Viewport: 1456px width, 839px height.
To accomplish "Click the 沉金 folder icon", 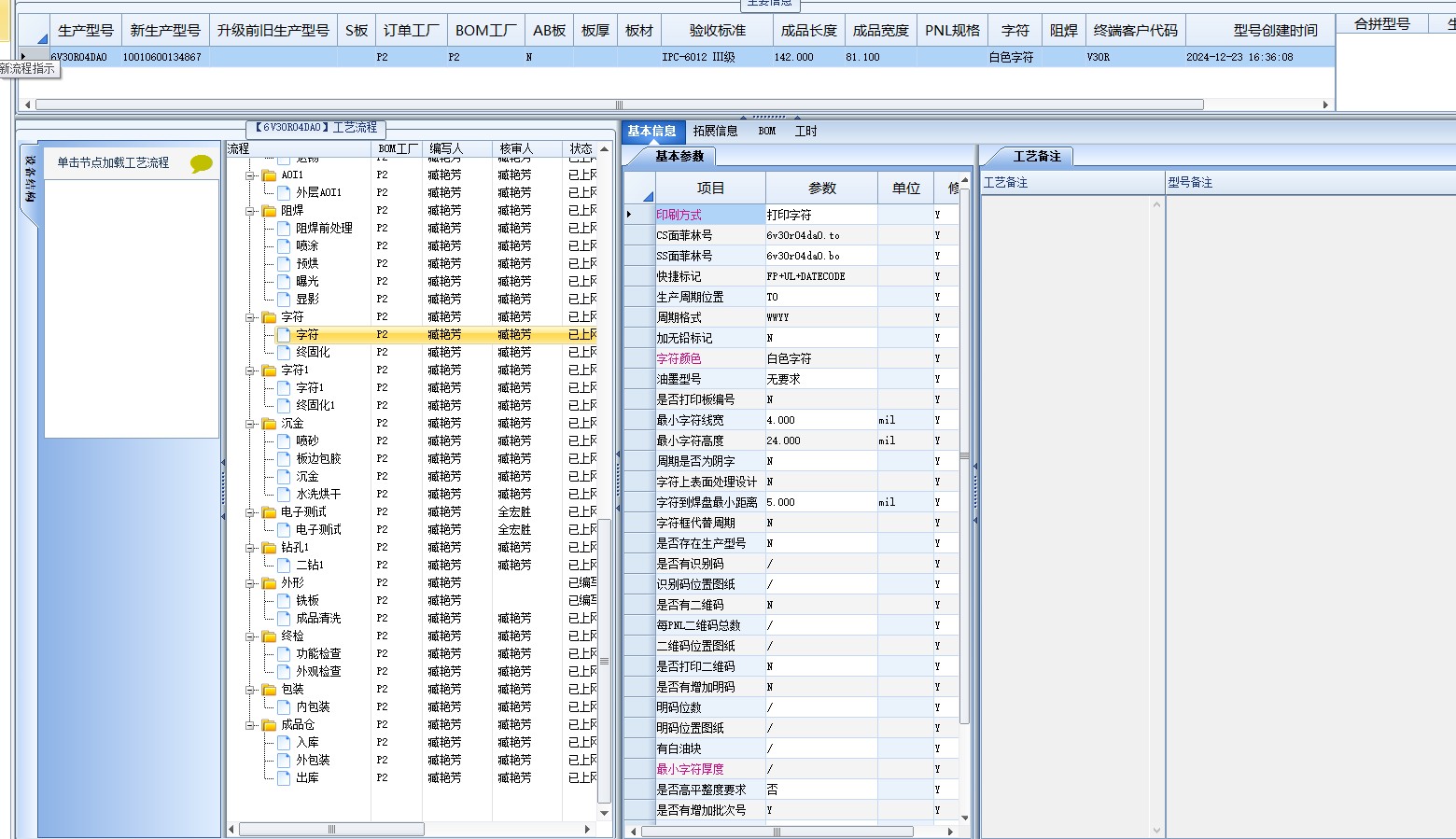I will point(269,424).
